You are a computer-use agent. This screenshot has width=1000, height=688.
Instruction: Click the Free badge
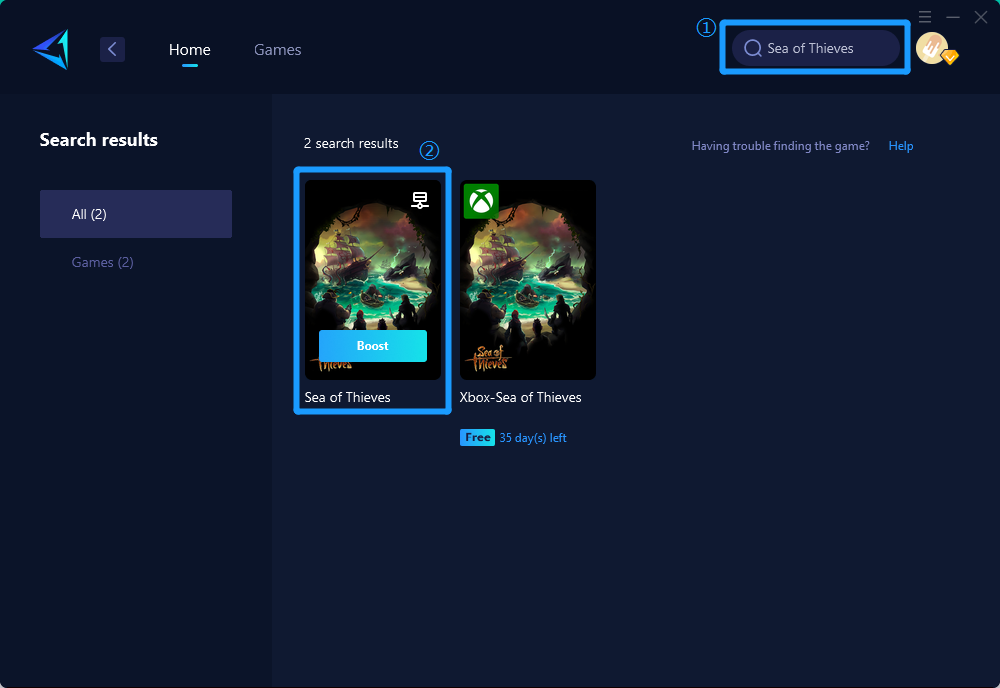(477, 437)
